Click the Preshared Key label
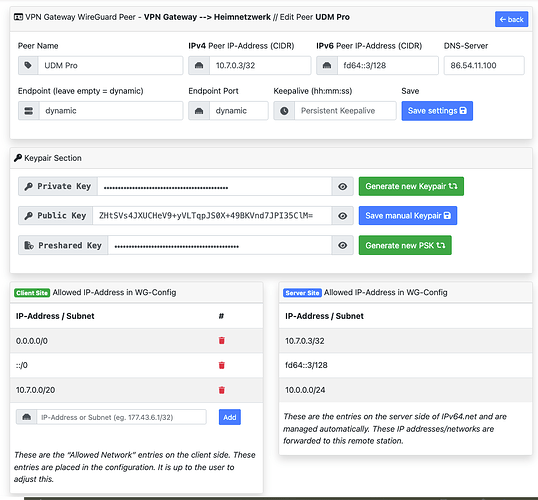 [63, 245]
